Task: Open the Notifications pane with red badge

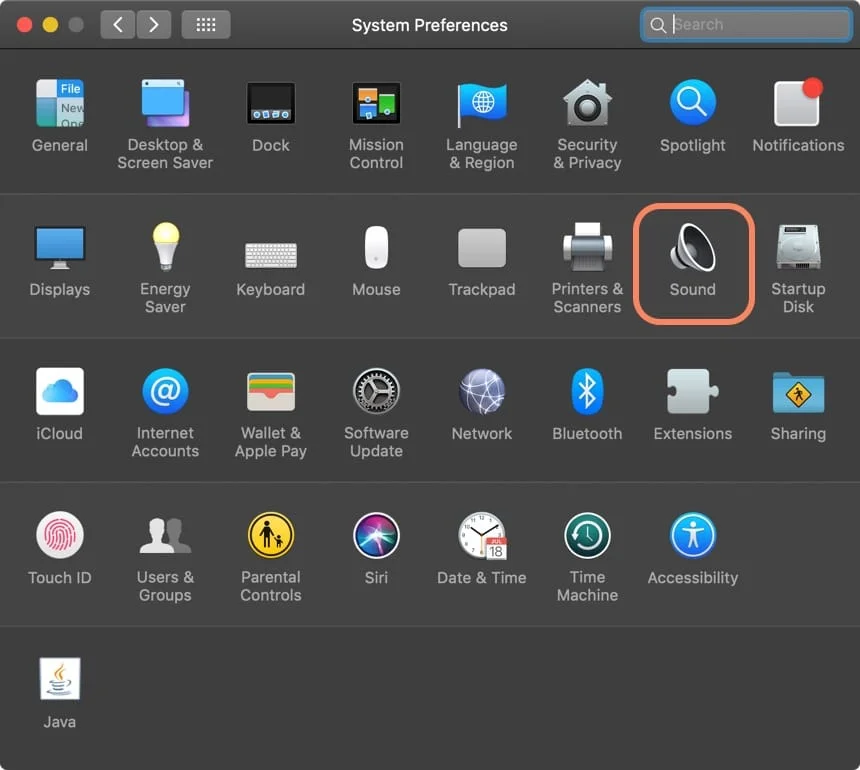Action: (x=797, y=104)
